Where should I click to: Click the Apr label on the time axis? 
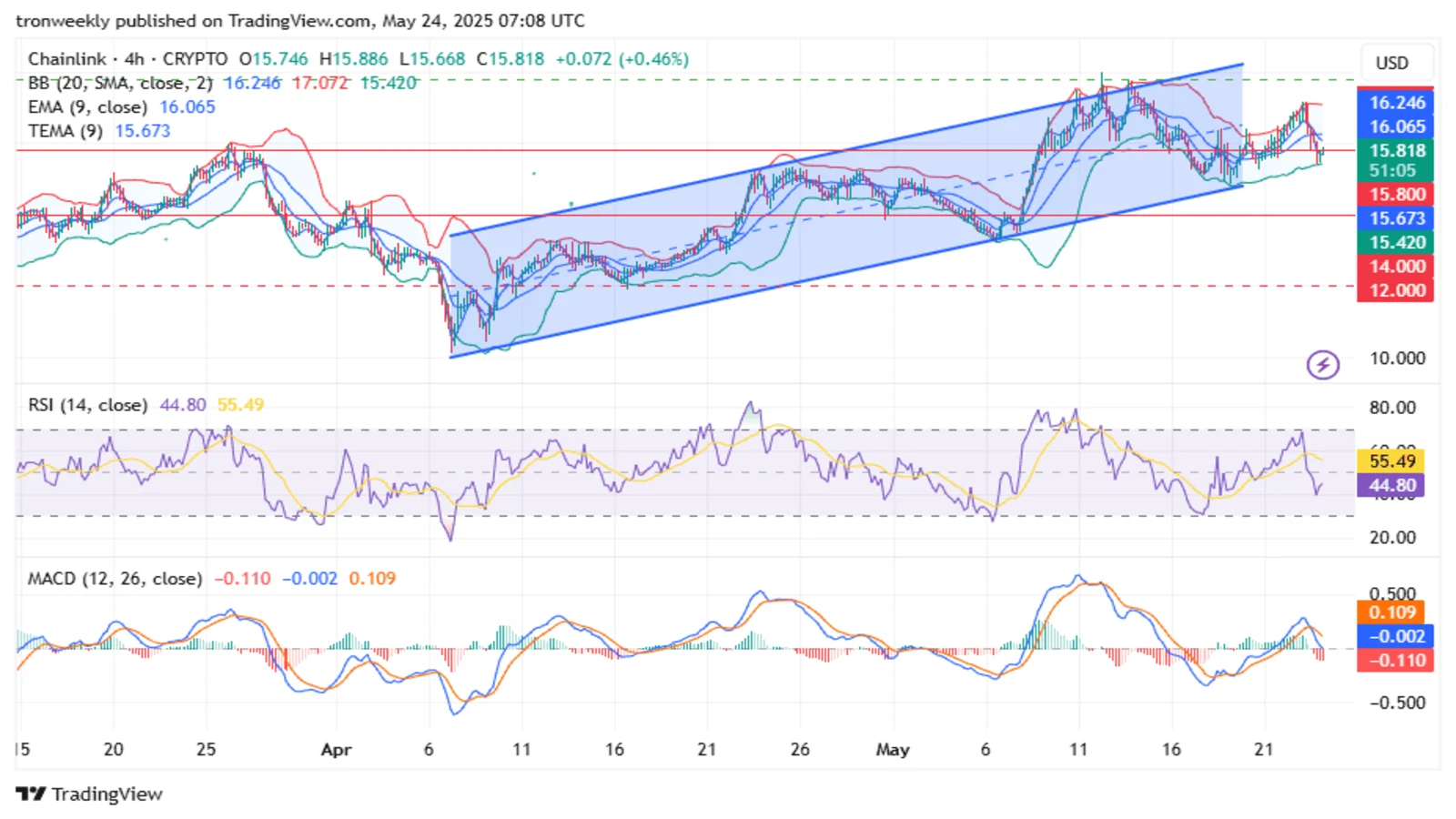[x=336, y=750]
